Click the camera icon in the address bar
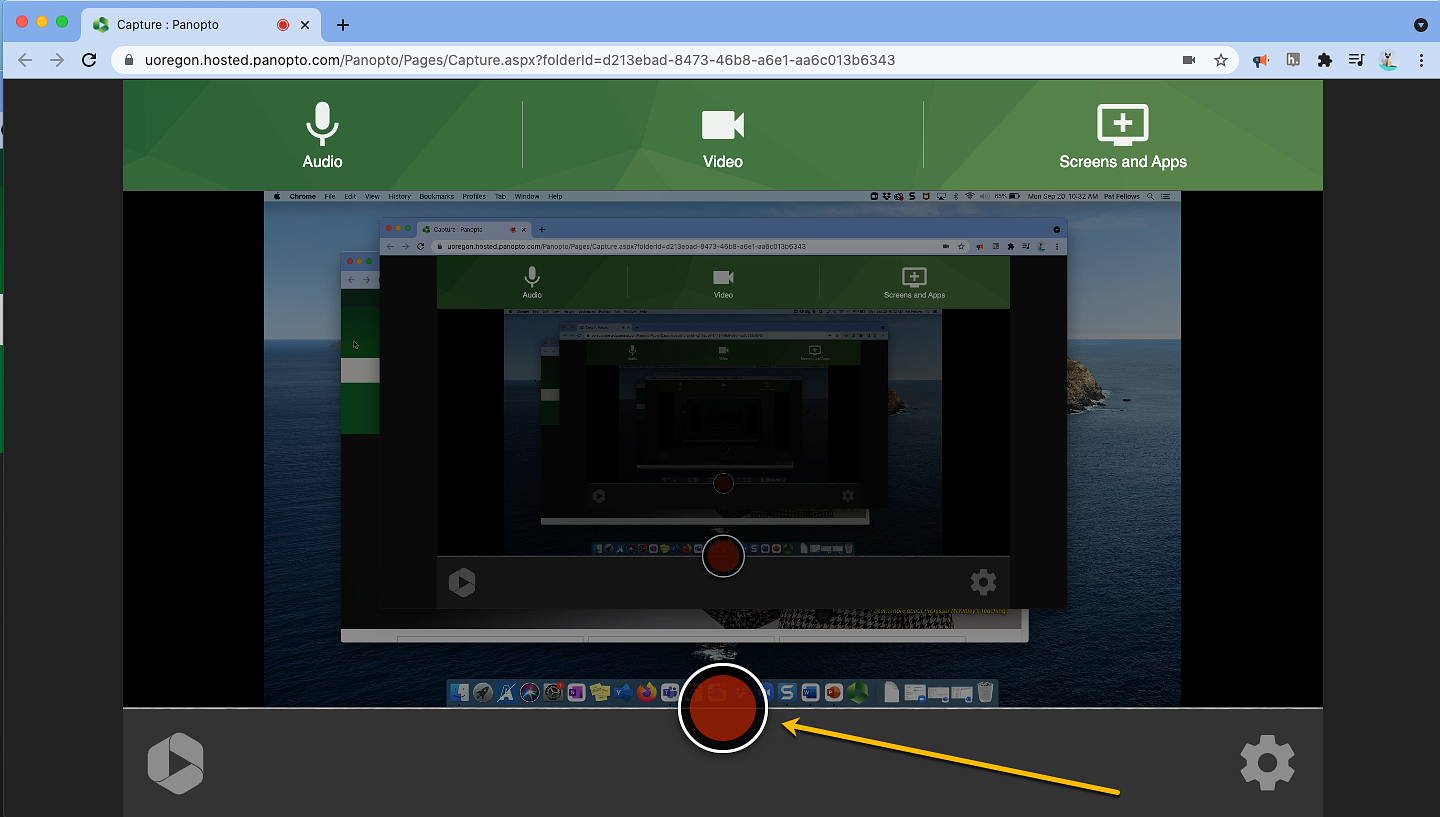The image size is (1440, 817). [1189, 60]
